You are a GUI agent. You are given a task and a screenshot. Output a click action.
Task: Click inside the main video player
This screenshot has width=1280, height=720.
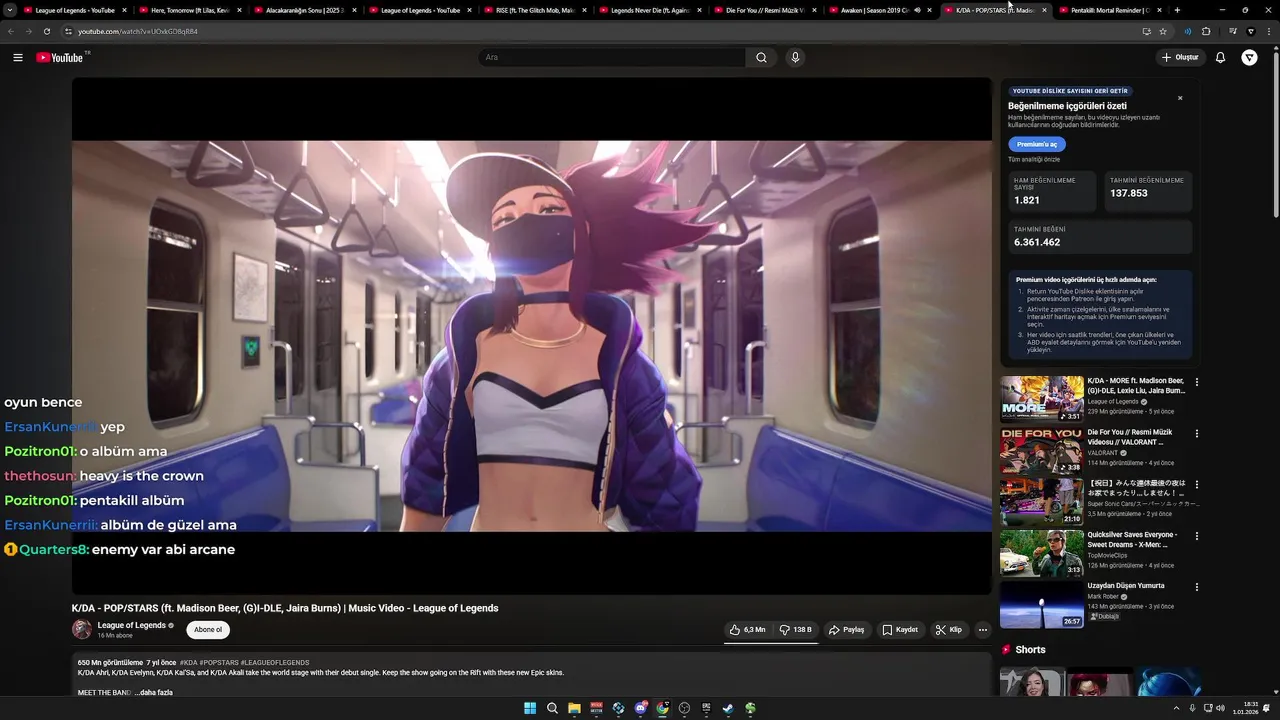pyautogui.click(x=531, y=336)
